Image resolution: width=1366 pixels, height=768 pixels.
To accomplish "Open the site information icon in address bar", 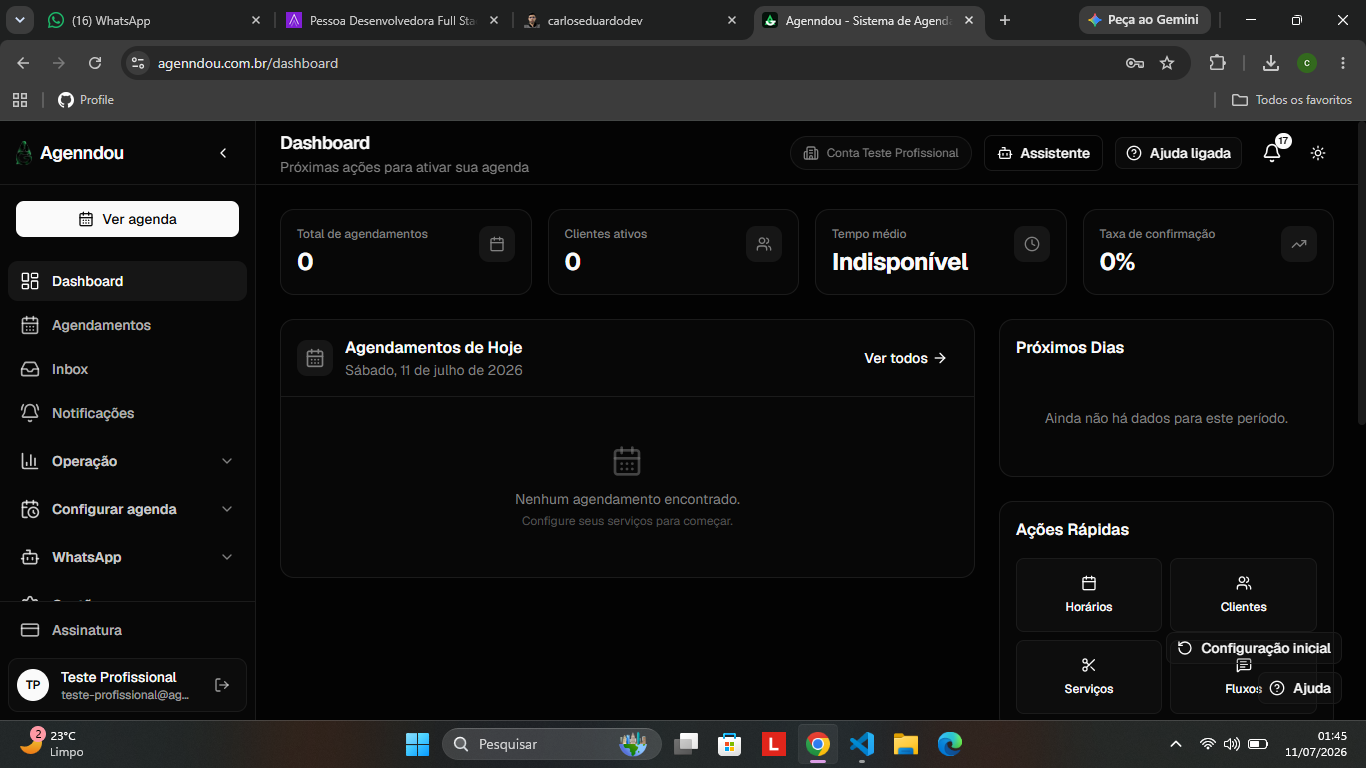I will 138,63.
